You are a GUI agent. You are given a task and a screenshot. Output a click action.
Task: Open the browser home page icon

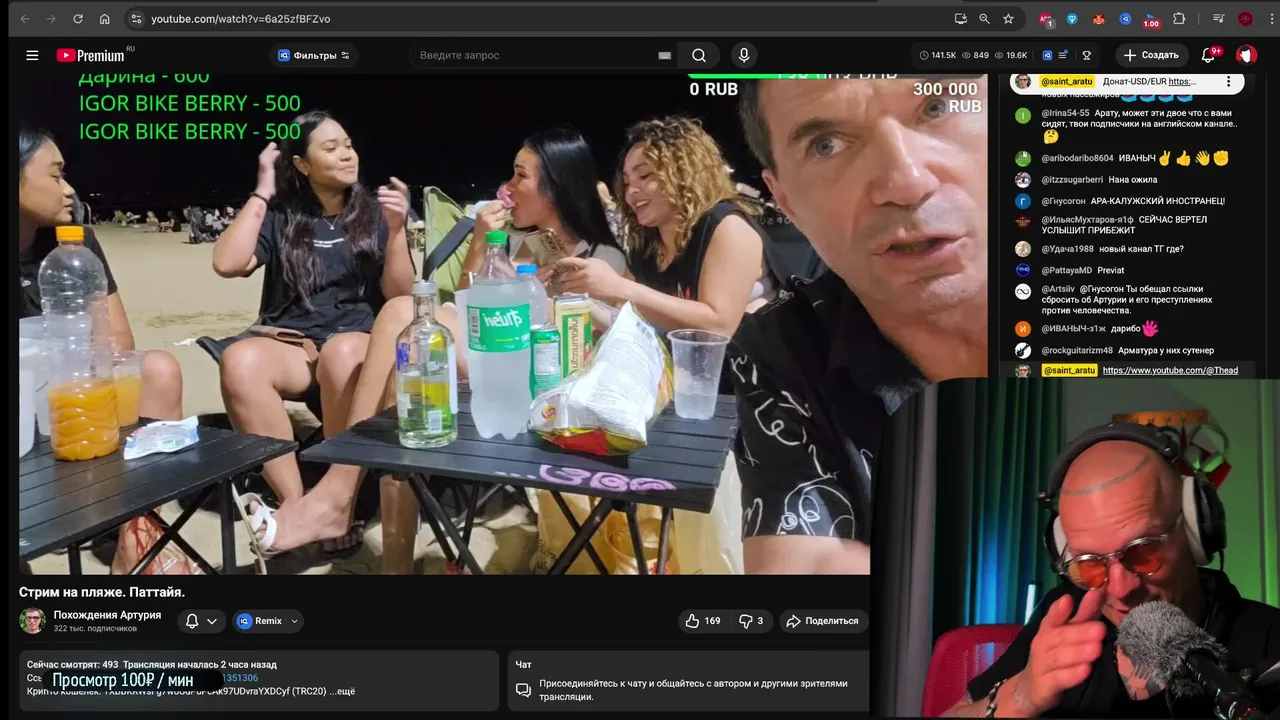(105, 18)
